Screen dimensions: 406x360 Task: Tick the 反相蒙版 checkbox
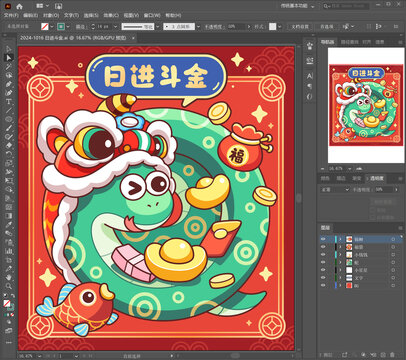[373, 217]
